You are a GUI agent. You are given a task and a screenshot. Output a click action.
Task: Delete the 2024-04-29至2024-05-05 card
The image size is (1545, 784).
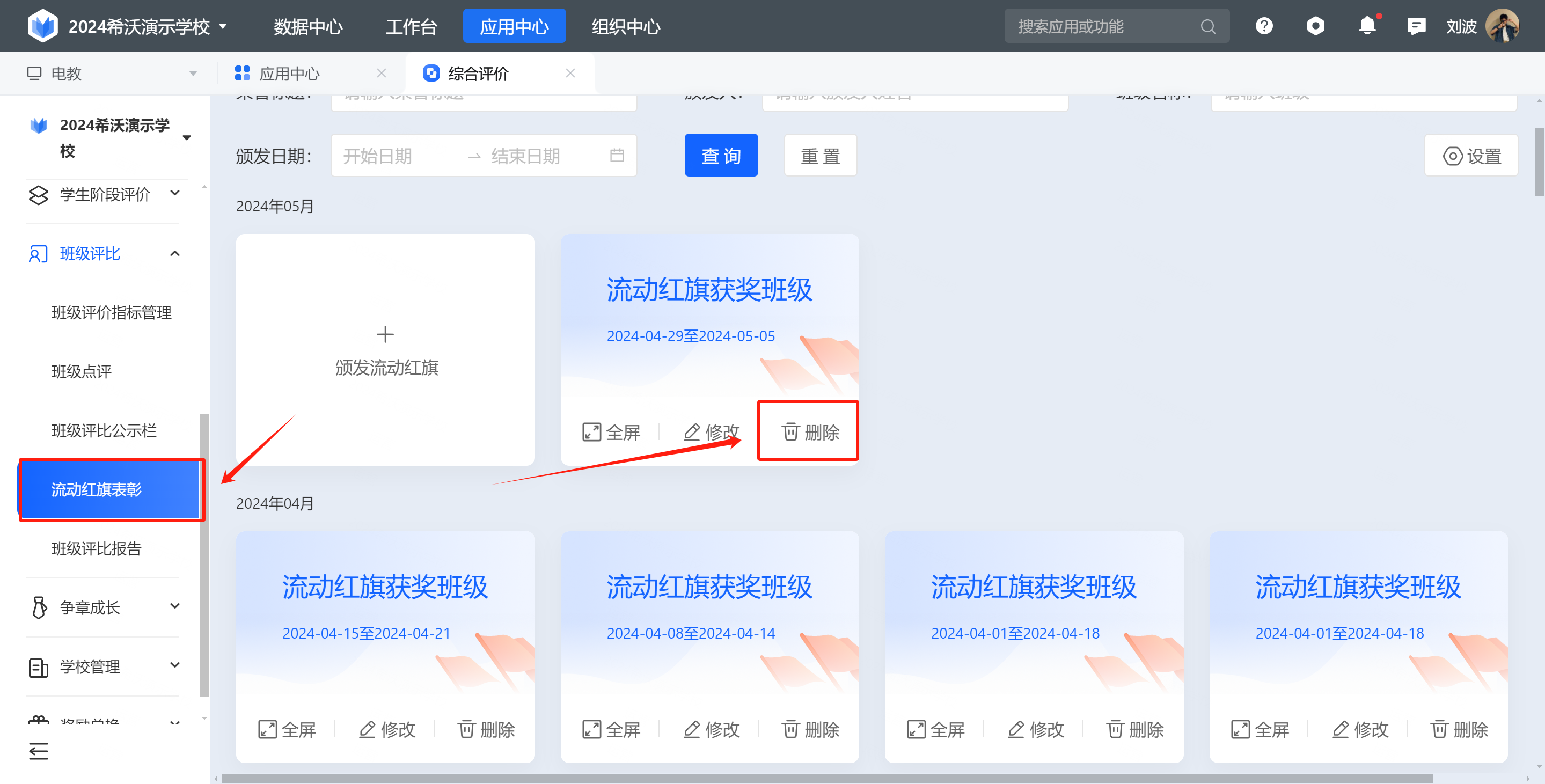810,432
